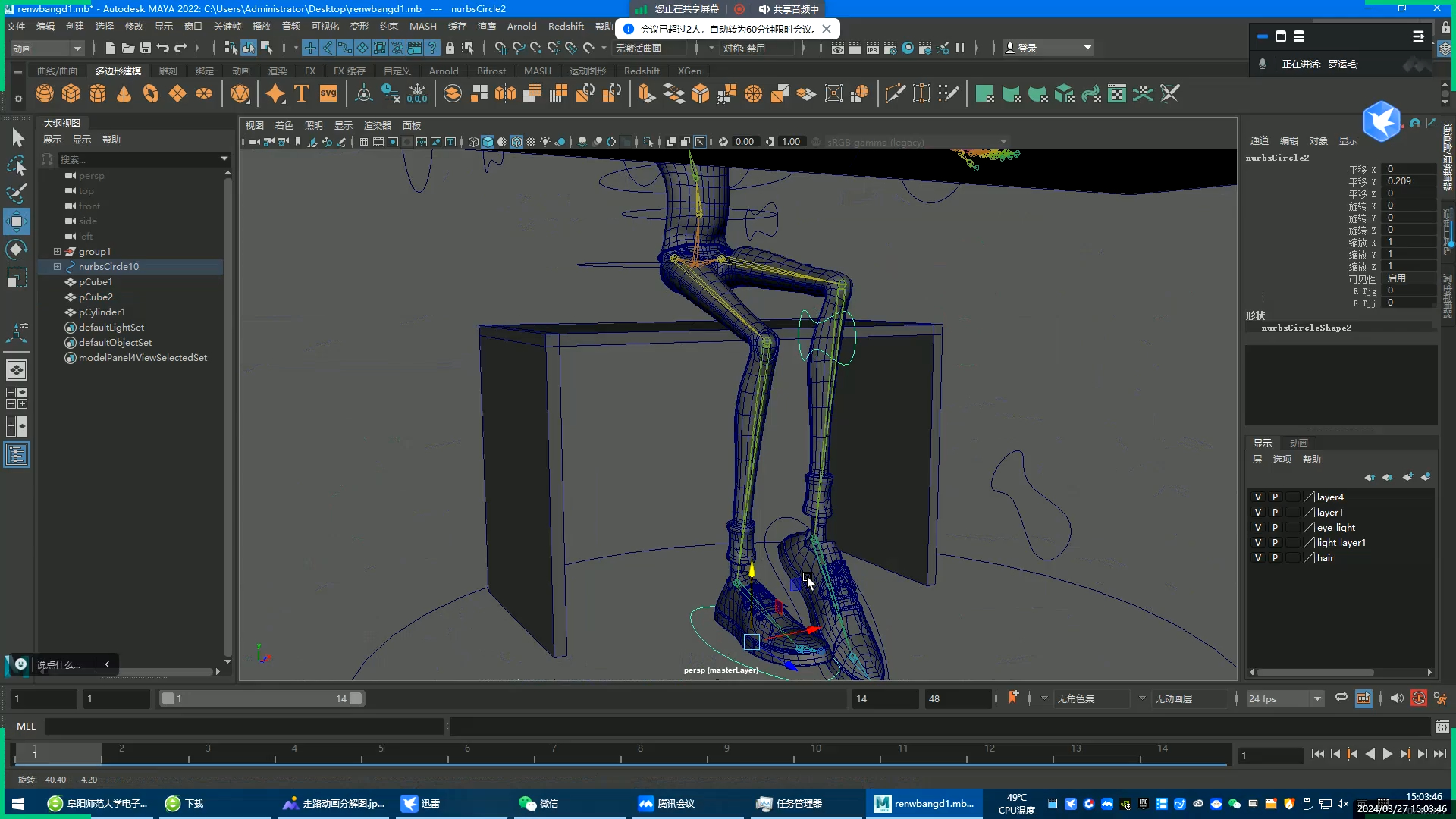Open the outliner search filter dropdown
The height and width of the screenshot is (819, 1456).
(x=224, y=159)
